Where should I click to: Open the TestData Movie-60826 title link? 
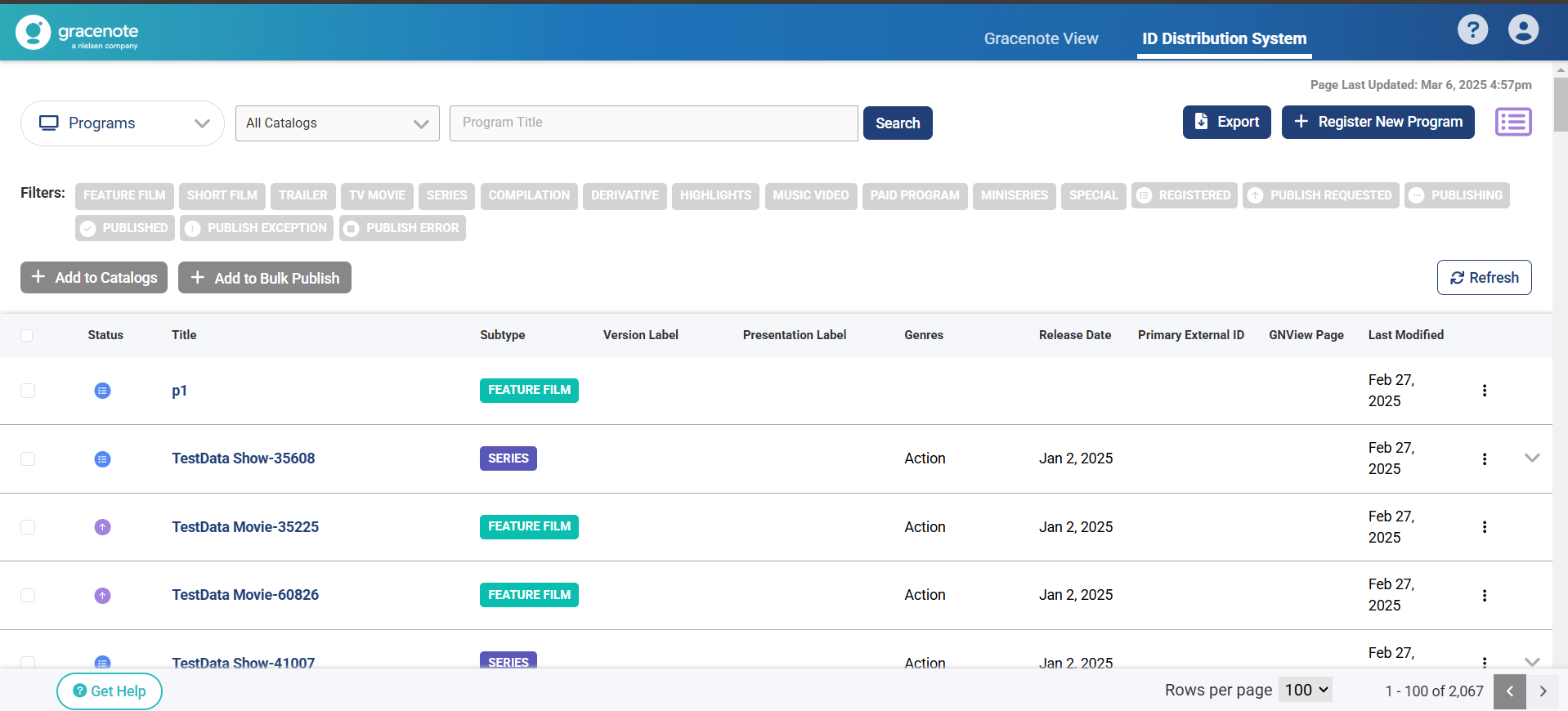click(x=245, y=595)
